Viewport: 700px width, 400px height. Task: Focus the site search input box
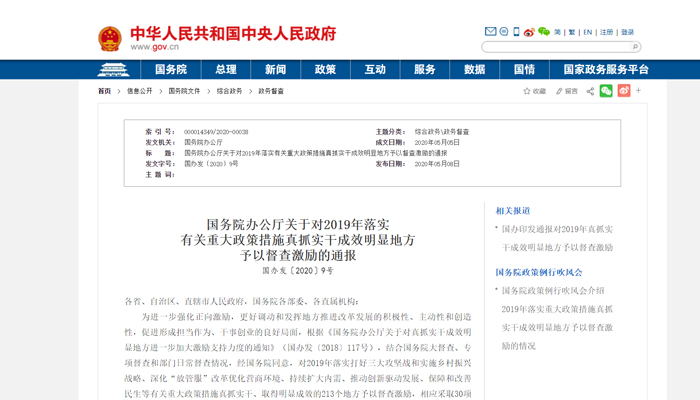click(x=556, y=46)
